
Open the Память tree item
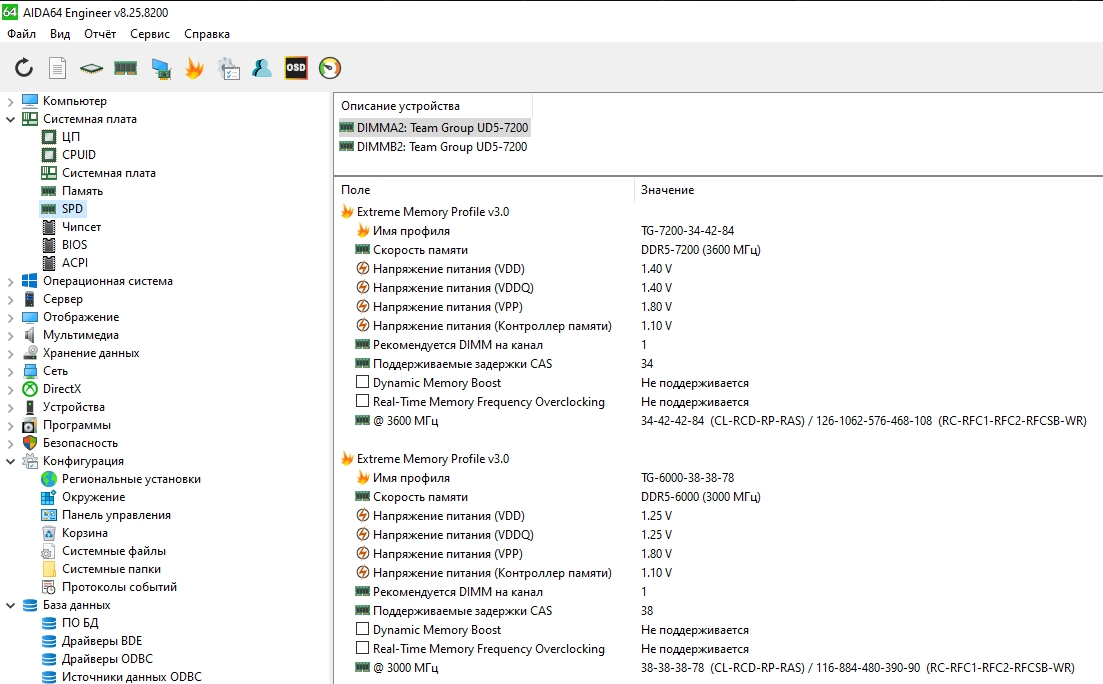[x=82, y=191]
